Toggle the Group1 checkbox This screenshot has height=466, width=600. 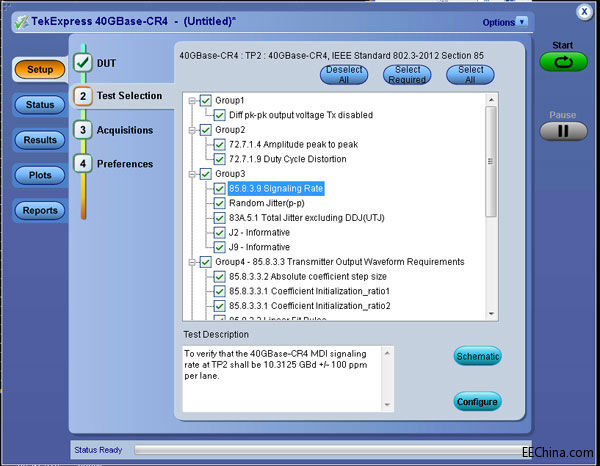pos(206,101)
